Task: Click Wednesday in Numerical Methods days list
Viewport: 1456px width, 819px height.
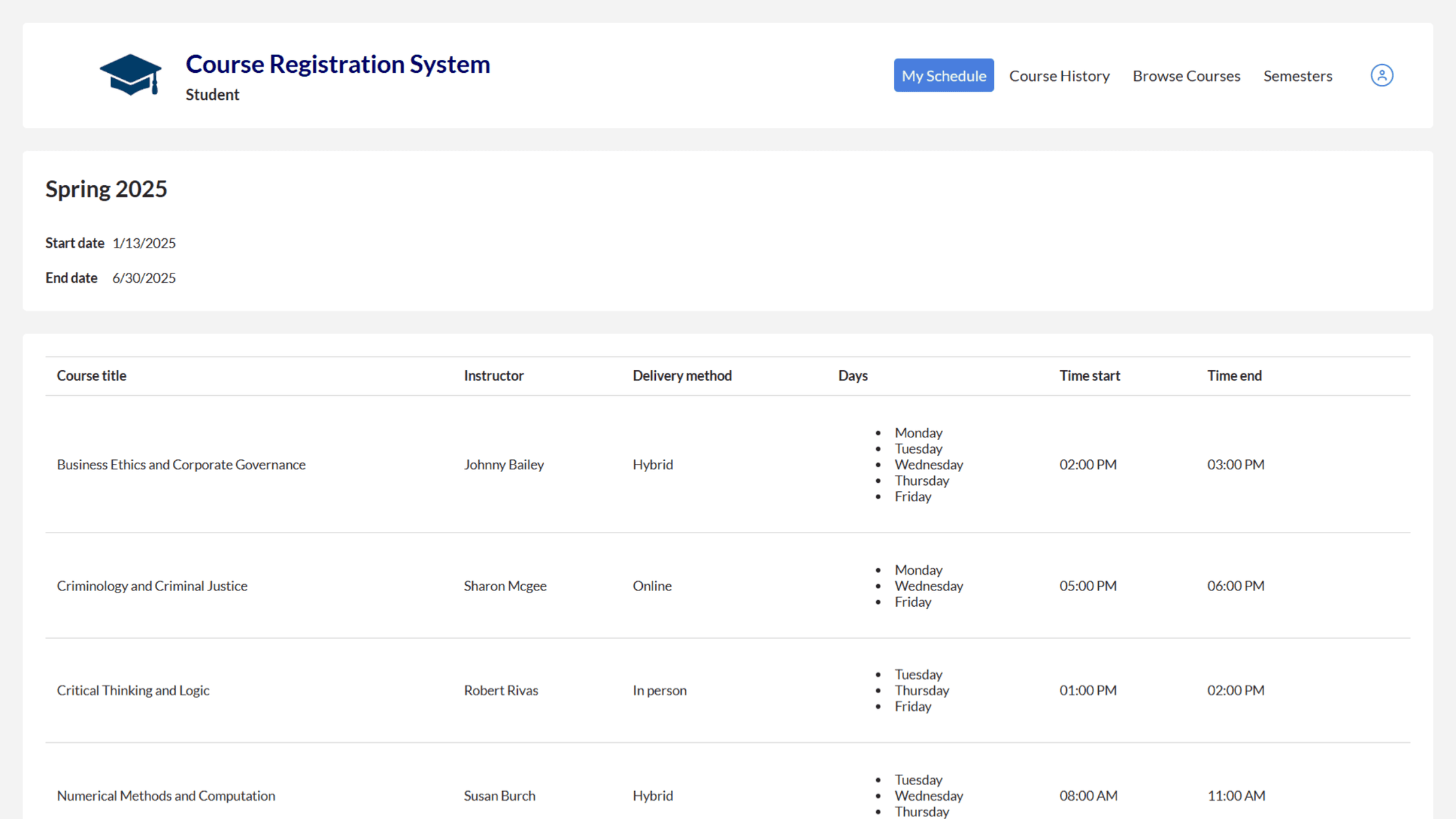Action: (x=928, y=796)
